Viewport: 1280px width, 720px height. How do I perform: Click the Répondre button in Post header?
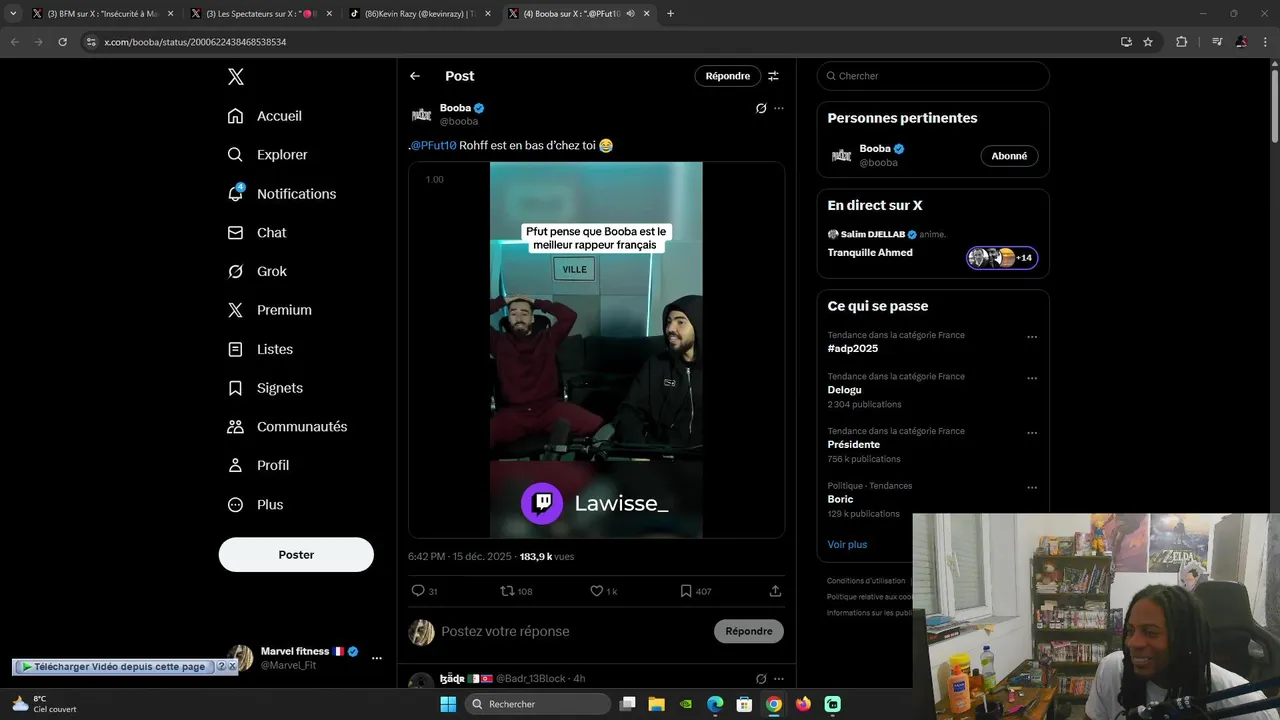coord(728,76)
